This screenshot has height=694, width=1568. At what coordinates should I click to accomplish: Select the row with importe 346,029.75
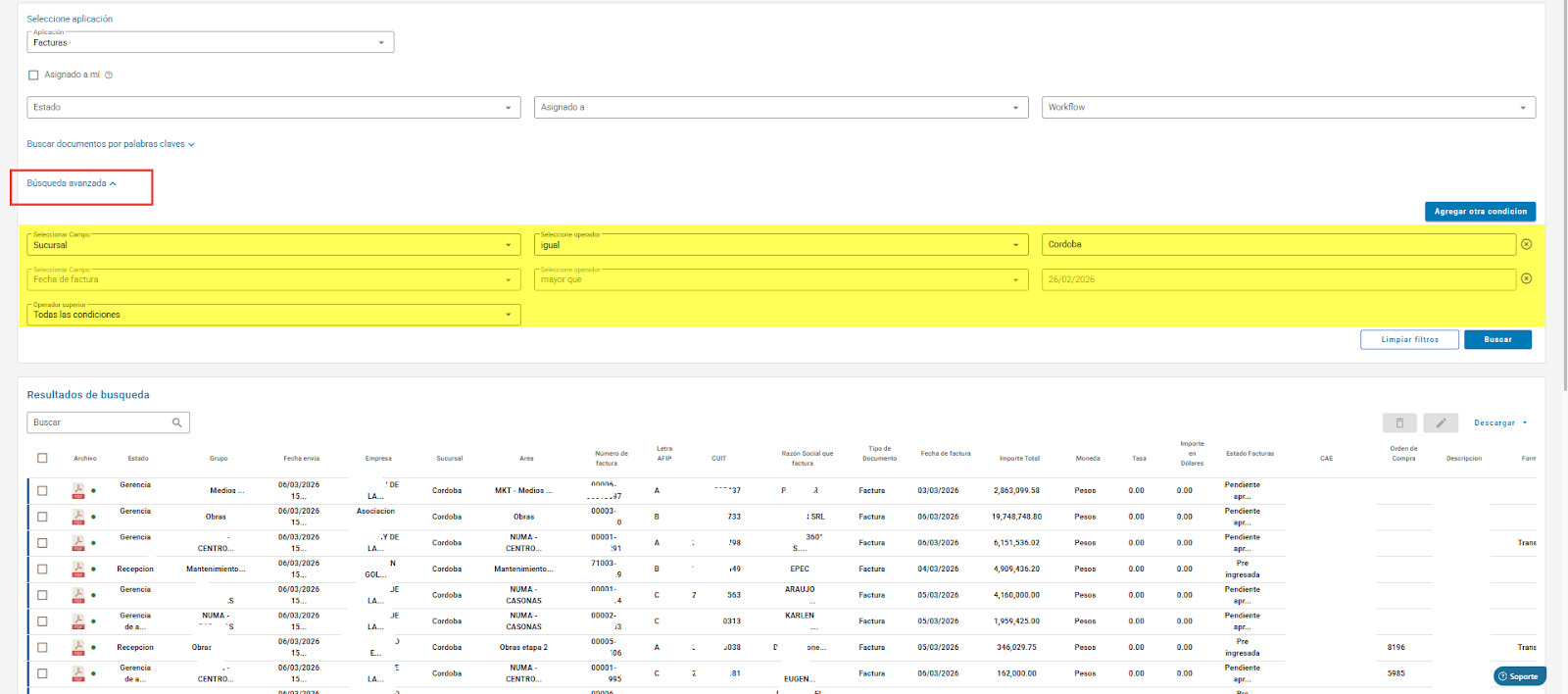click(42, 647)
